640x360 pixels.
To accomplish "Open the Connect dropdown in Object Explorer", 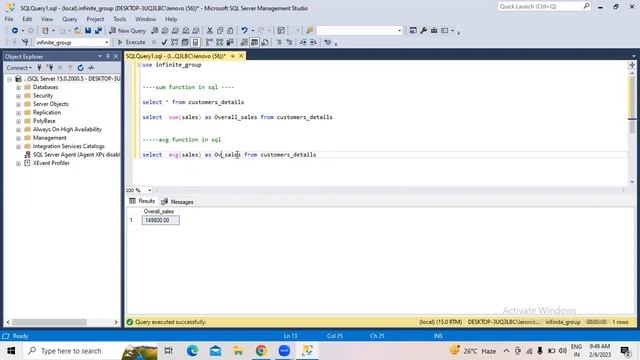I will [x=19, y=68].
